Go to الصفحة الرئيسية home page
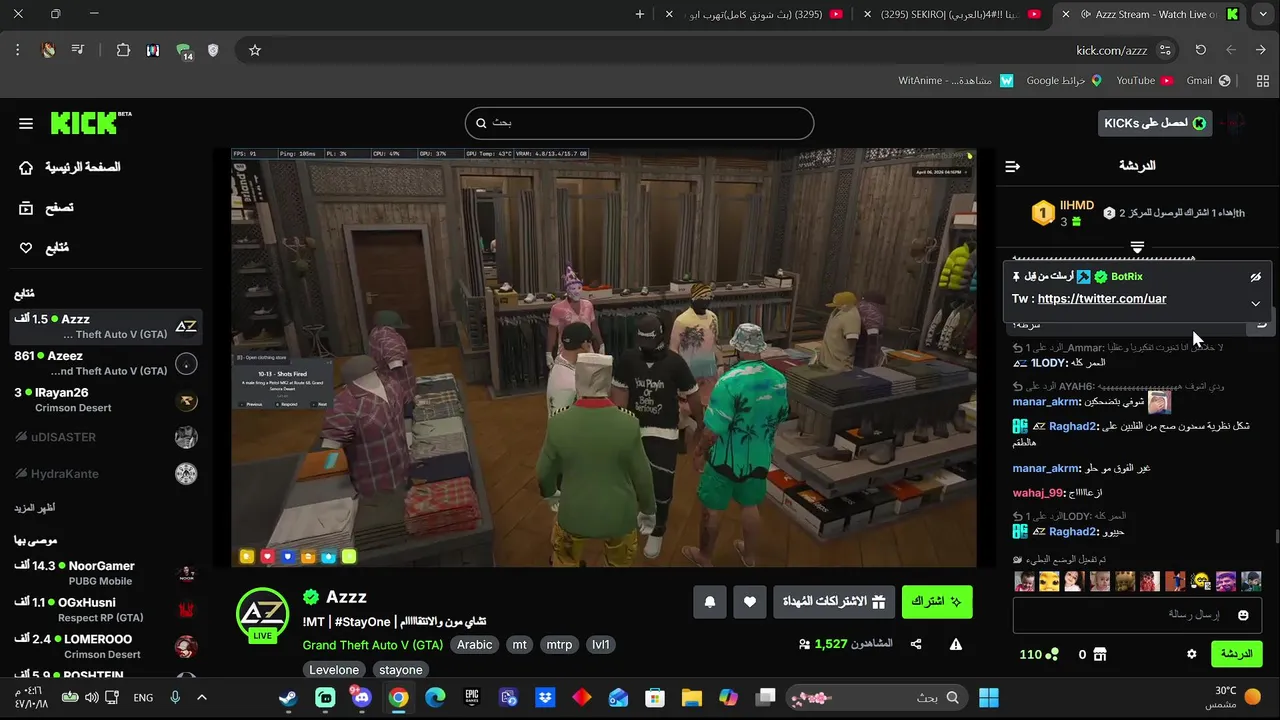This screenshot has height=720, width=1280. coord(70,167)
